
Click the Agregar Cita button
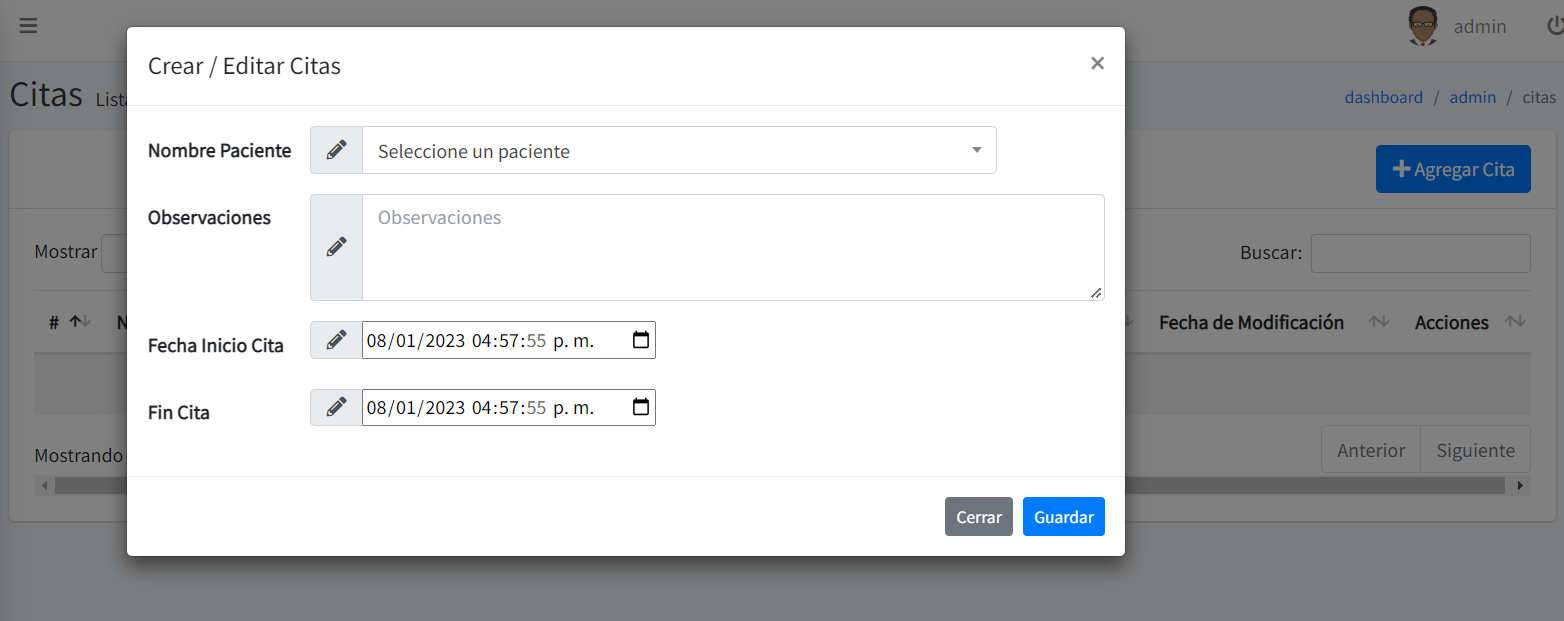1452,169
